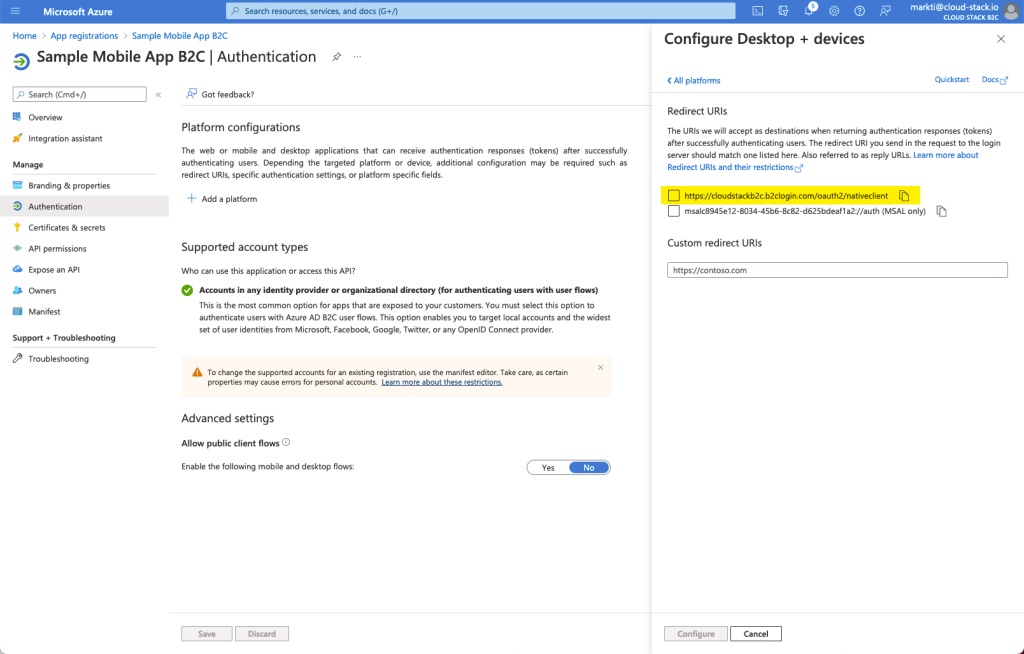Open the Quickstart link
The image size is (1024, 654).
(952, 80)
